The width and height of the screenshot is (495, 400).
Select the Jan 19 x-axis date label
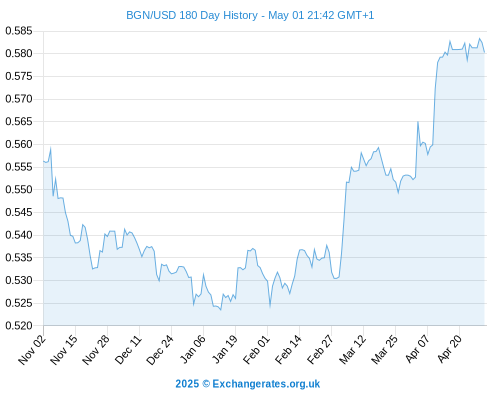tap(225, 350)
